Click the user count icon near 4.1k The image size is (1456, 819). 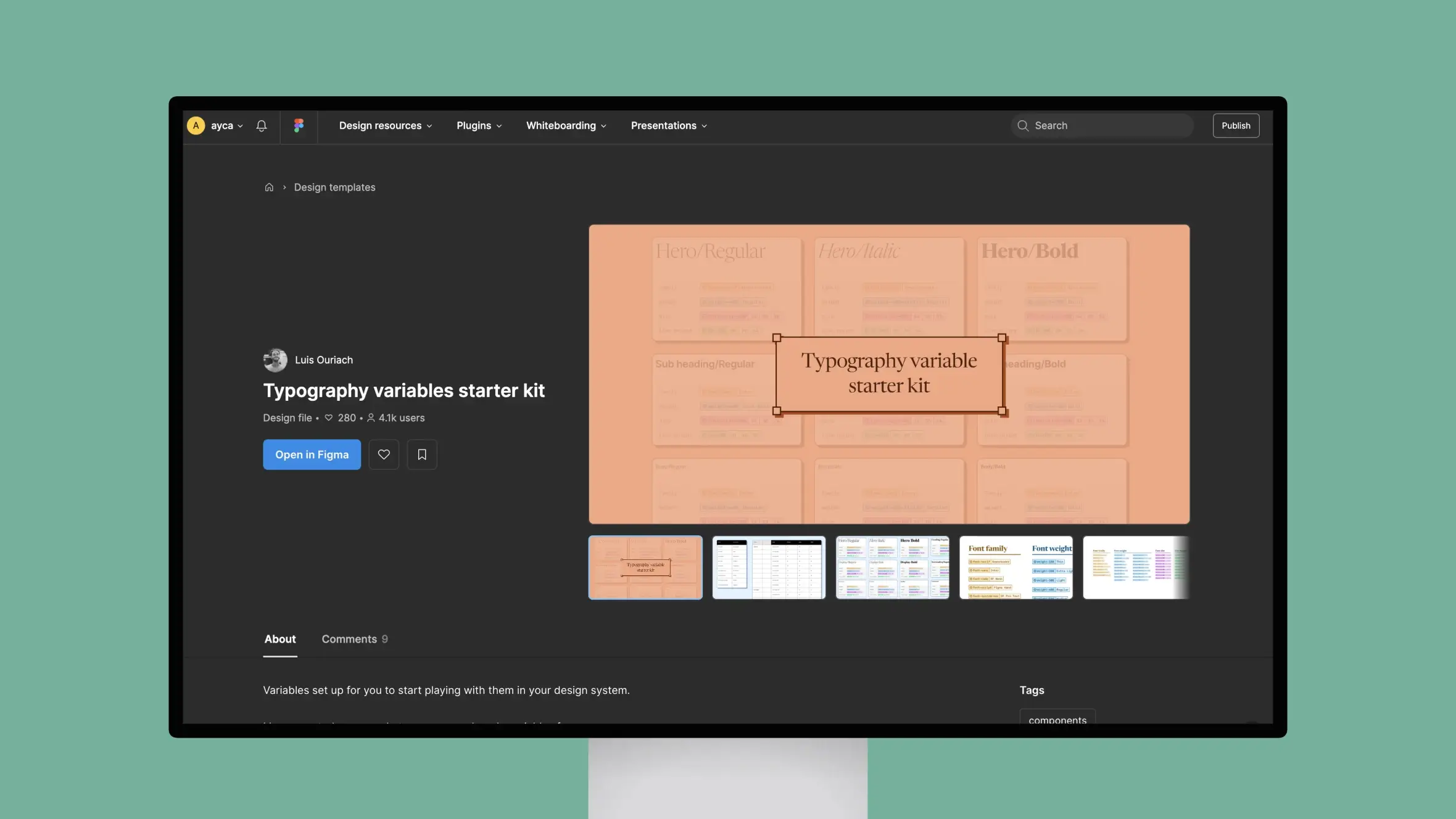(x=370, y=418)
